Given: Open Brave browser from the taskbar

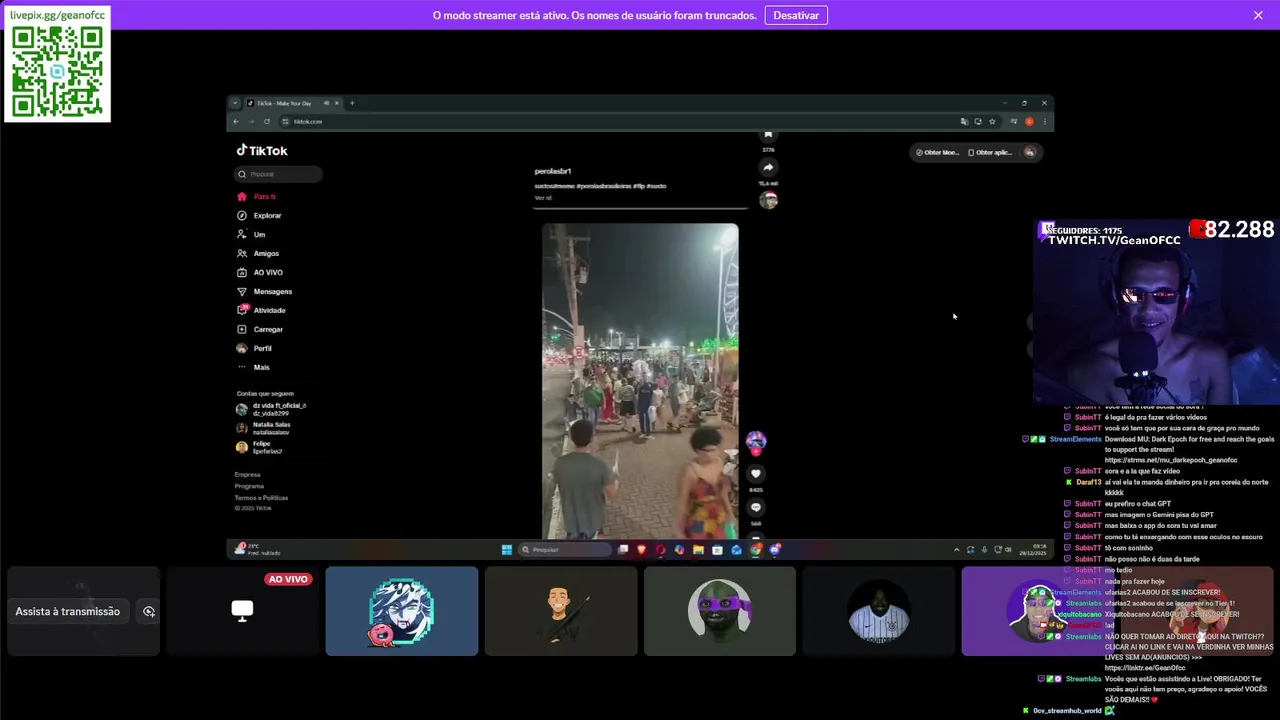Looking at the screenshot, I should 641,549.
